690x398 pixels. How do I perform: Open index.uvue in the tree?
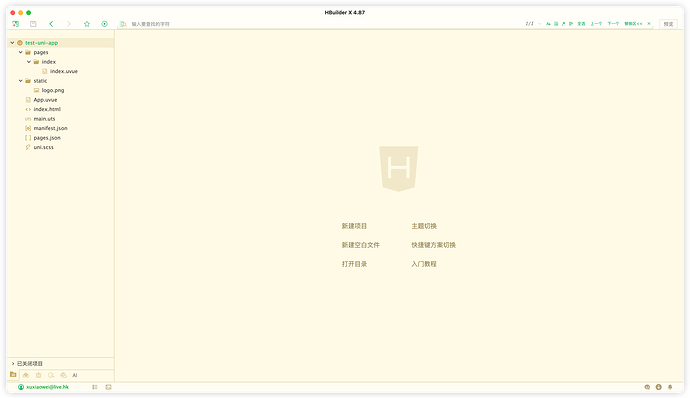click(x=64, y=71)
